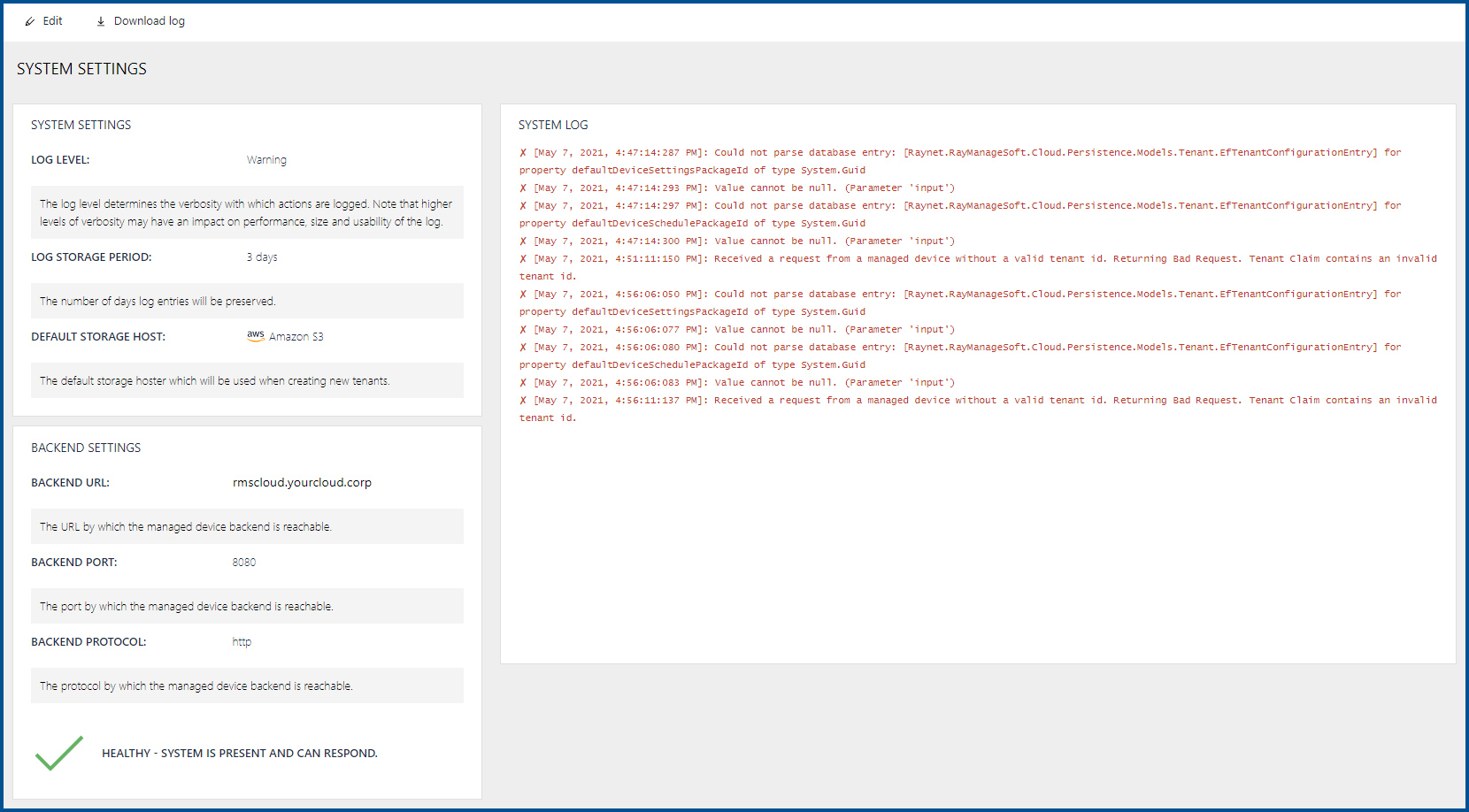Select the Log Level value Warning

point(266,160)
